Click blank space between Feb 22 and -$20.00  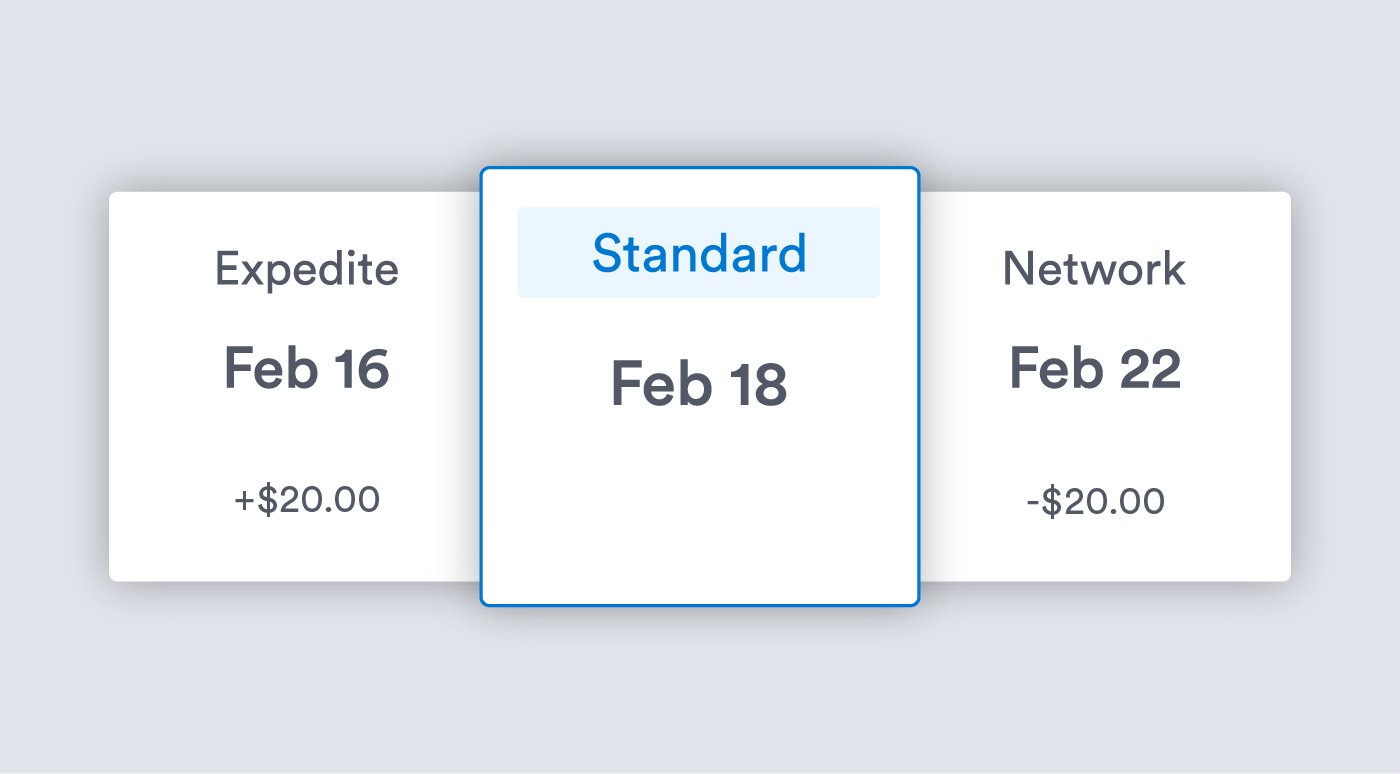pos(1094,435)
